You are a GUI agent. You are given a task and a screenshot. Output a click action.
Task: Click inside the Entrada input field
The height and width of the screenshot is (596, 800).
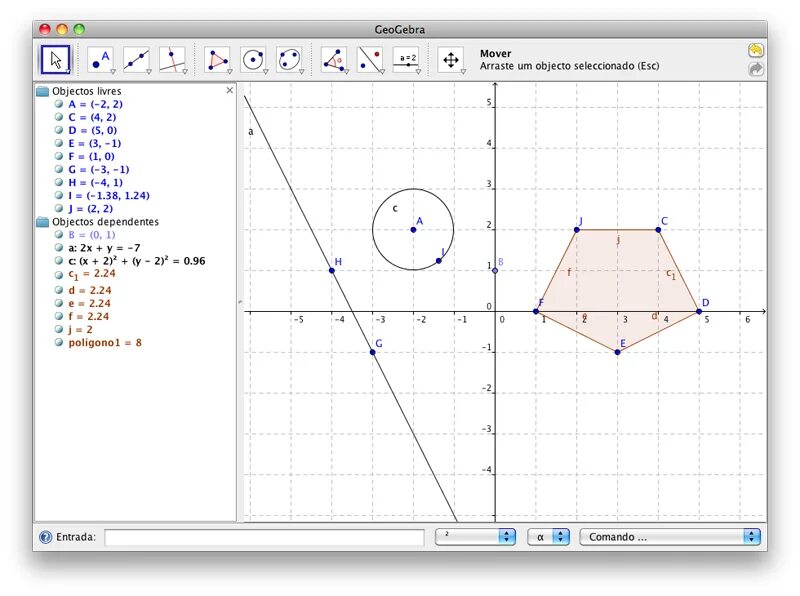[x=264, y=537]
